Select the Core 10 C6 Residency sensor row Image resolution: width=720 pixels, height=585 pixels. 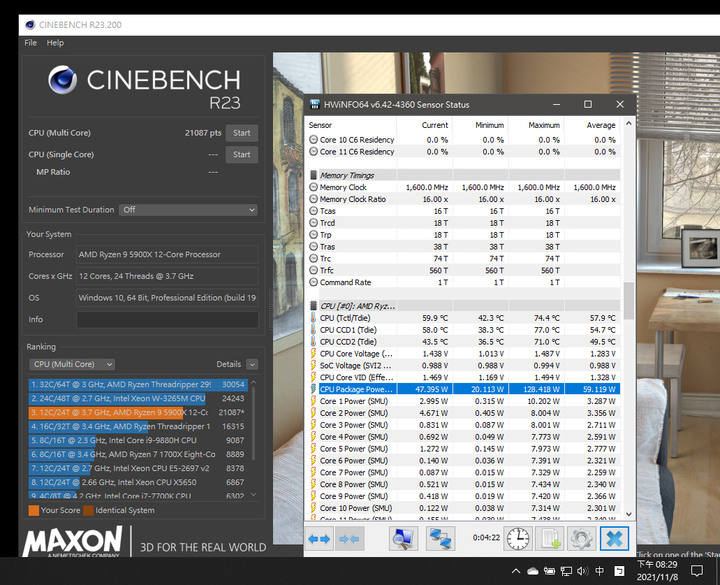click(x=464, y=140)
